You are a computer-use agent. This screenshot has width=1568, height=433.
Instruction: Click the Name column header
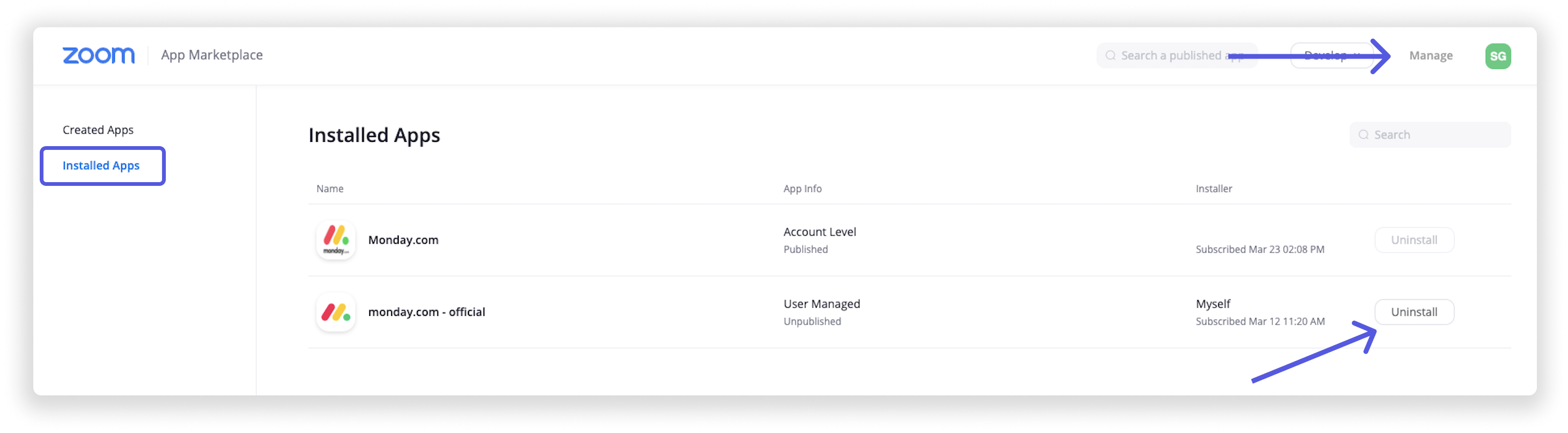point(330,189)
